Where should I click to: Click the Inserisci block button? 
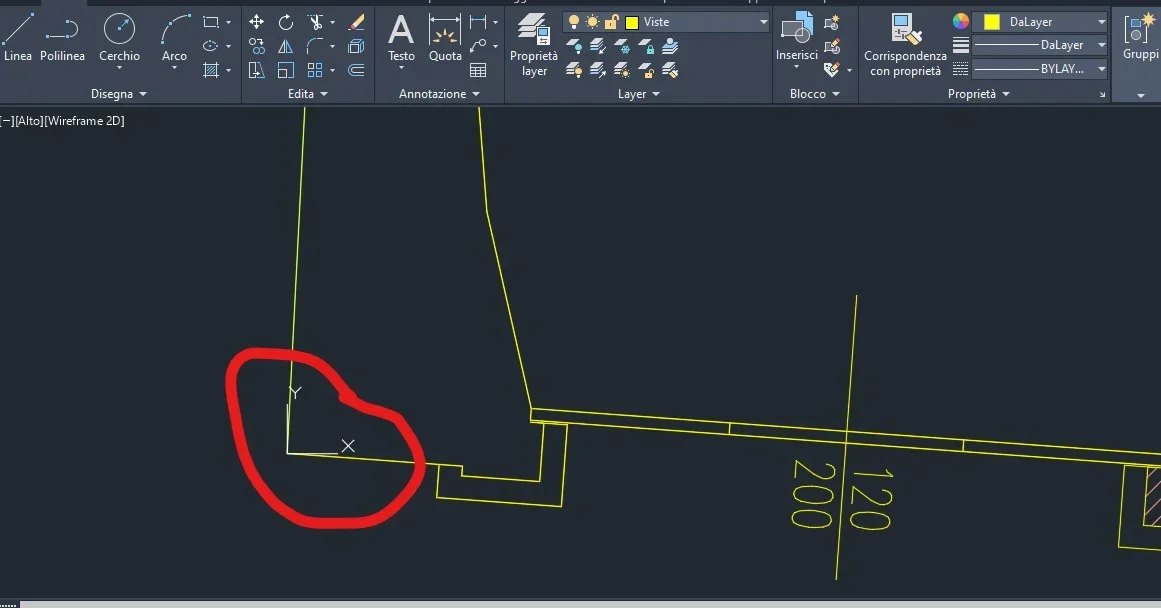(796, 38)
